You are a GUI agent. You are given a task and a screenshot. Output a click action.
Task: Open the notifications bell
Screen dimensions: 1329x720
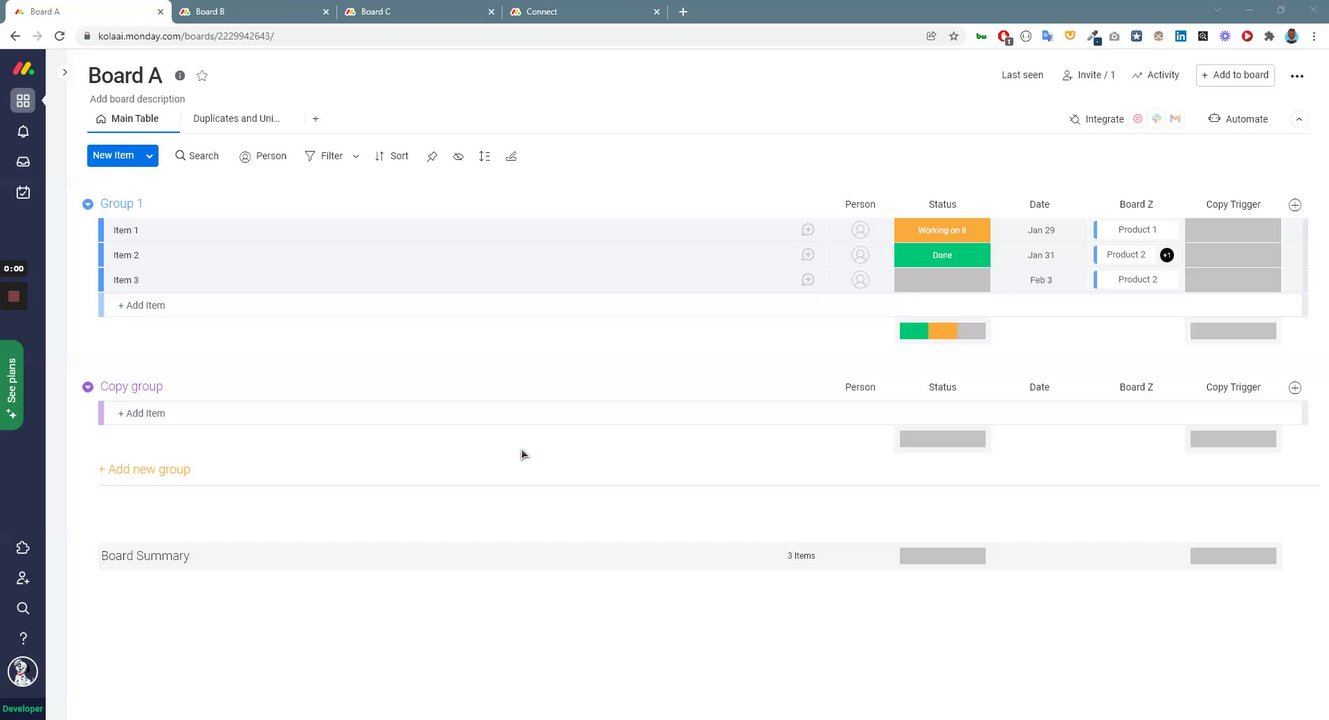point(23,131)
